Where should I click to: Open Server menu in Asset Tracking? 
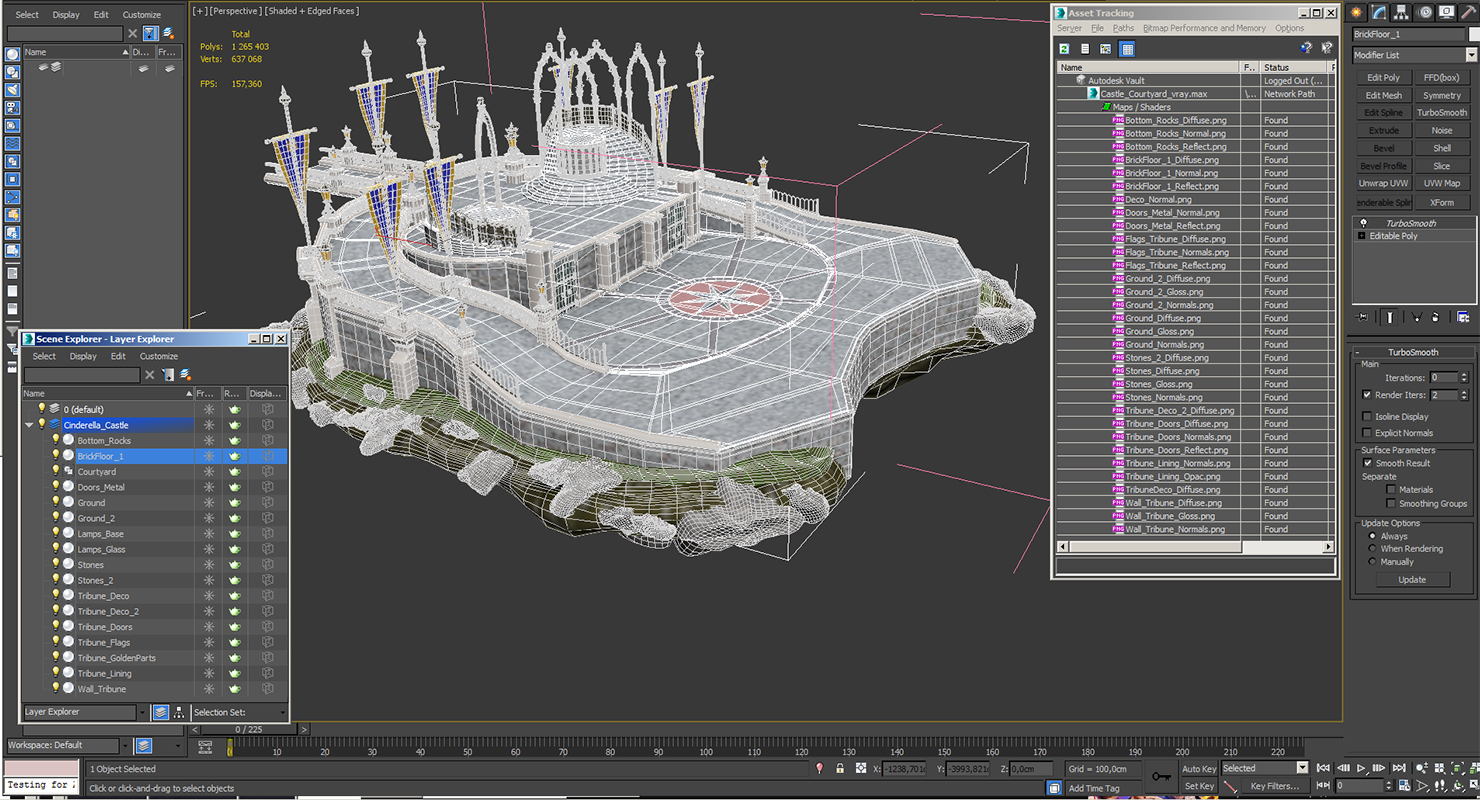point(1069,28)
